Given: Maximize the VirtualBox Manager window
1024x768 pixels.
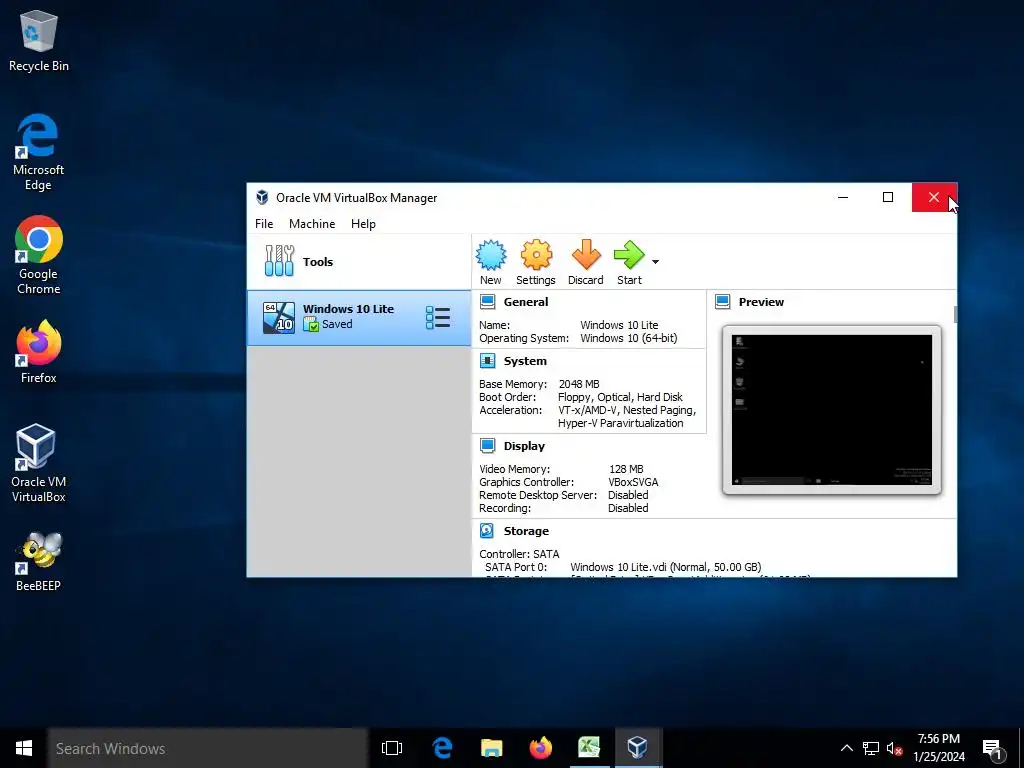Looking at the screenshot, I should tap(888, 197).
